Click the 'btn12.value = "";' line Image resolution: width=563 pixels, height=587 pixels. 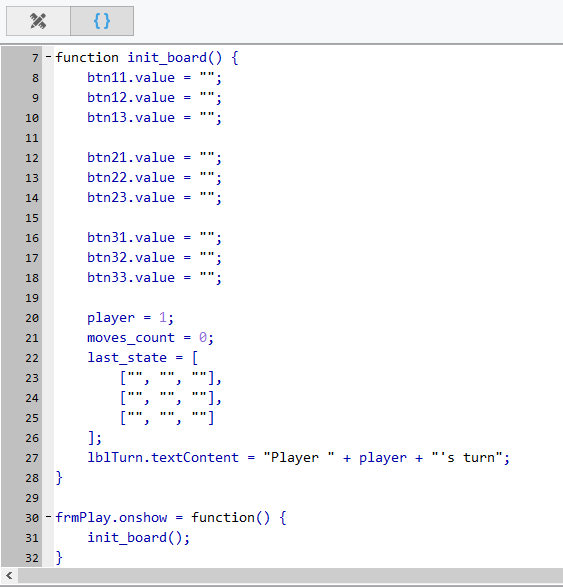click(x=154, y=98)
